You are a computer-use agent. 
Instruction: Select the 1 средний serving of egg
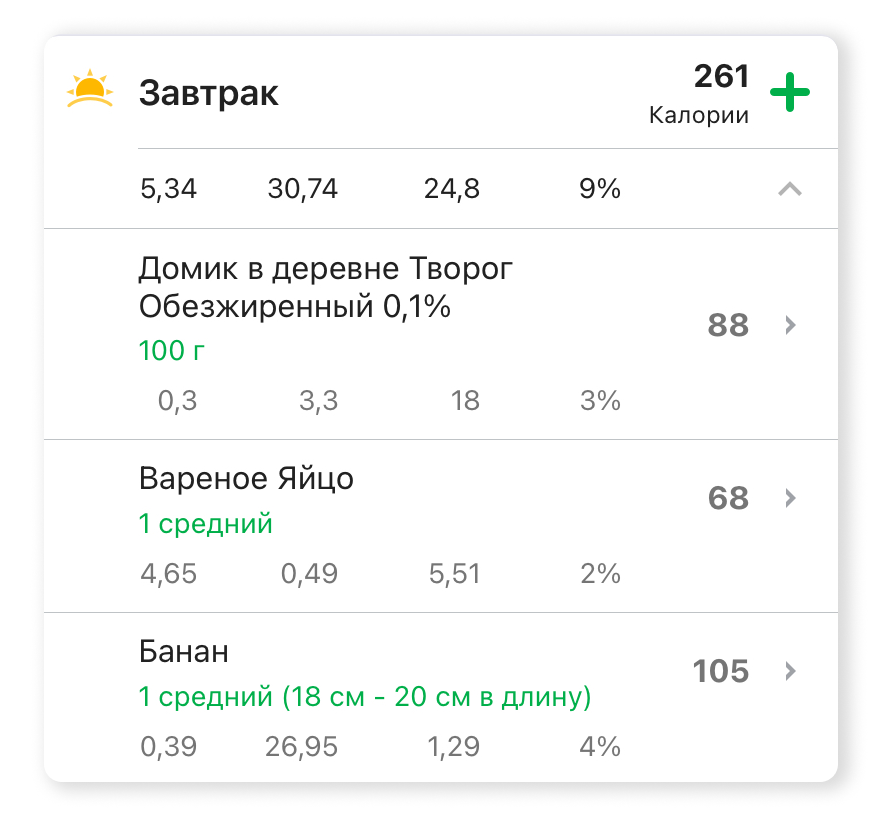[x=205, y=523]
